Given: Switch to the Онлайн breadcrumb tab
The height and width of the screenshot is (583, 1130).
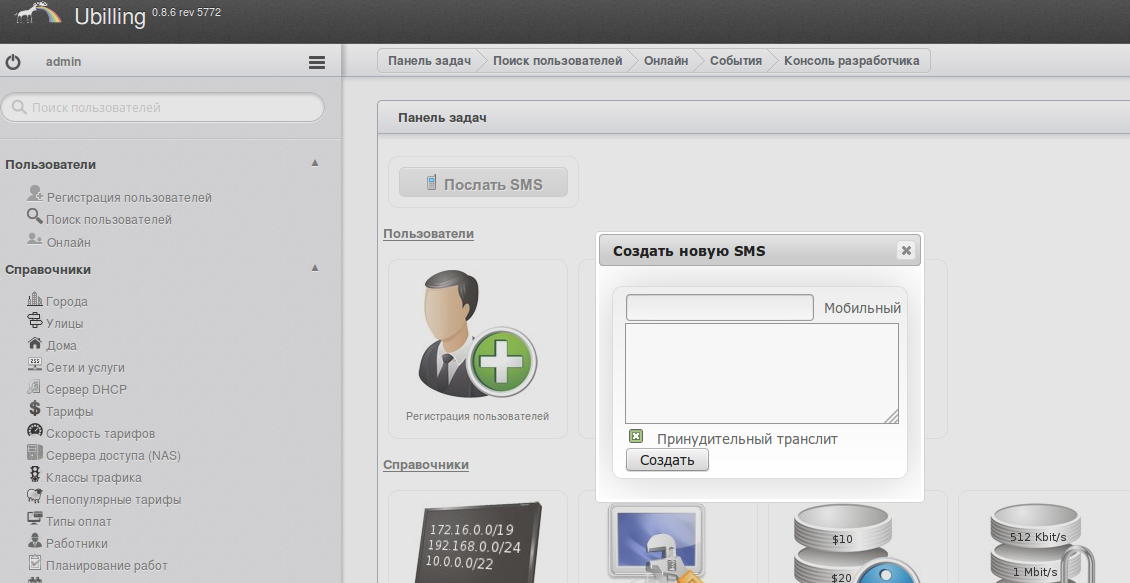Looking at the screenshot, I should coord(666,61).
